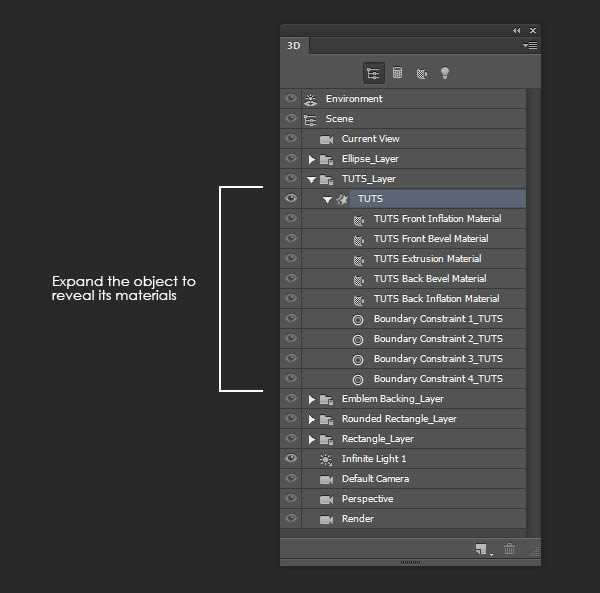Viewport: 600px width, 593px height.
Task: Select Boundary Constraint 4_TUTS
Action: pos(438,378)
